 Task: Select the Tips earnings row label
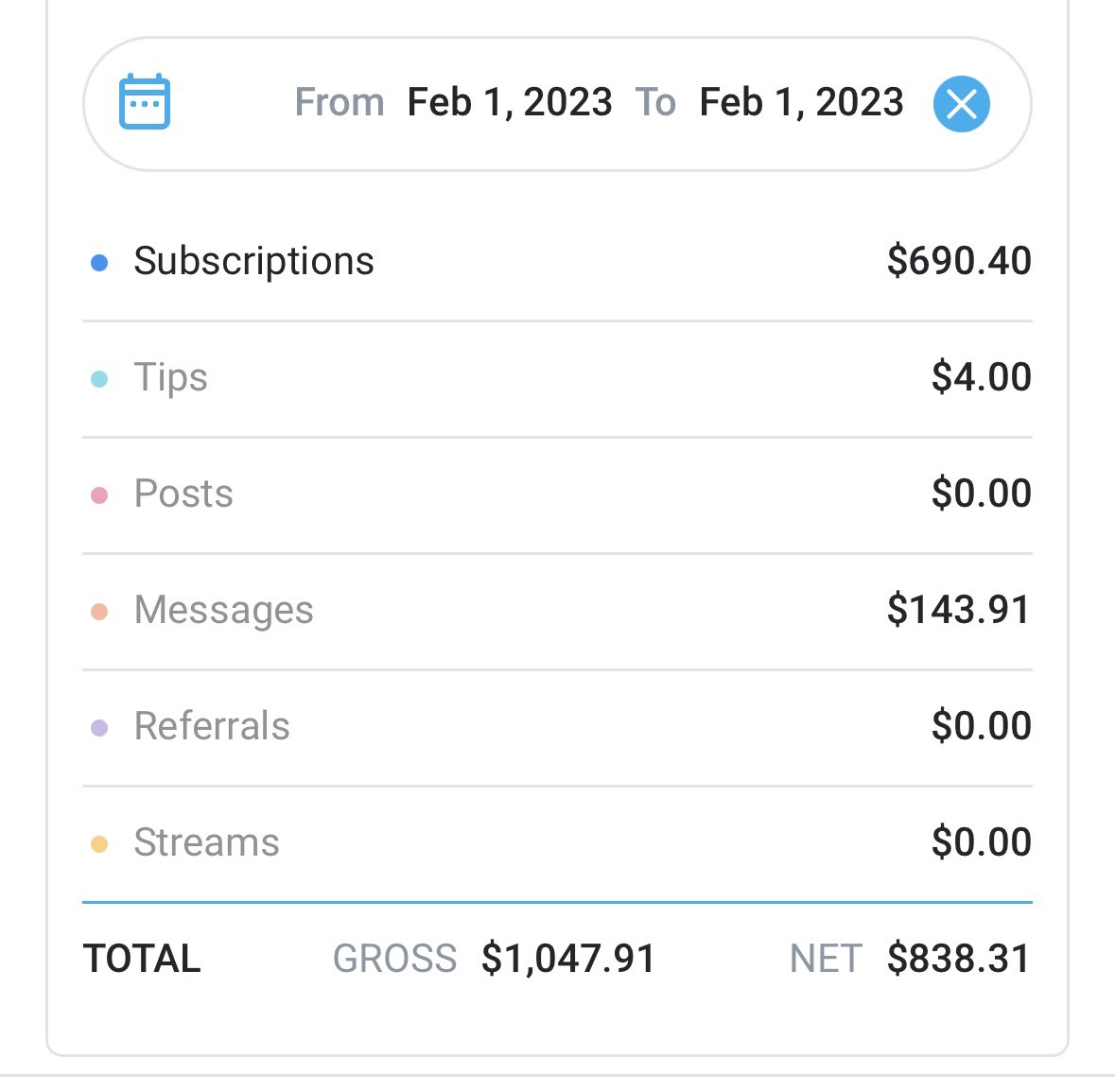(x=170, y=377)
